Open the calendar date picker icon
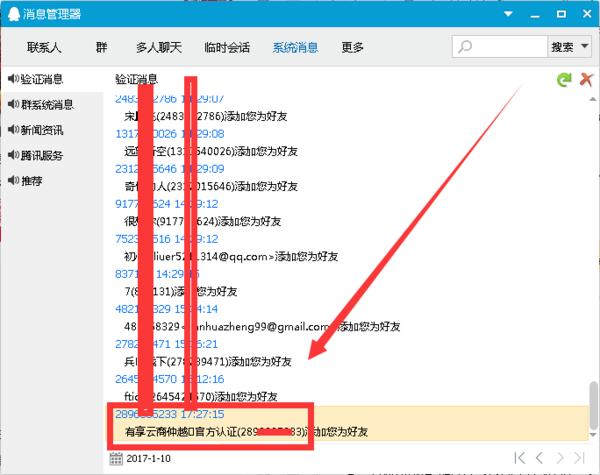 (x=116, y=459)
